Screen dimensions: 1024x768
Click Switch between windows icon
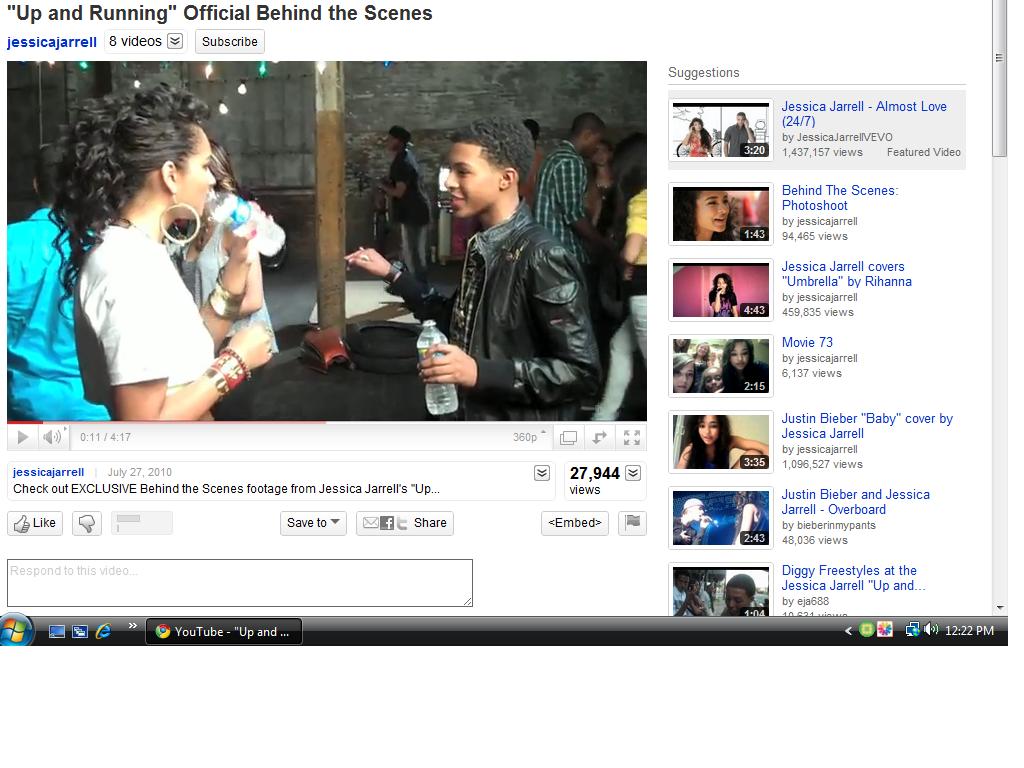80,632
